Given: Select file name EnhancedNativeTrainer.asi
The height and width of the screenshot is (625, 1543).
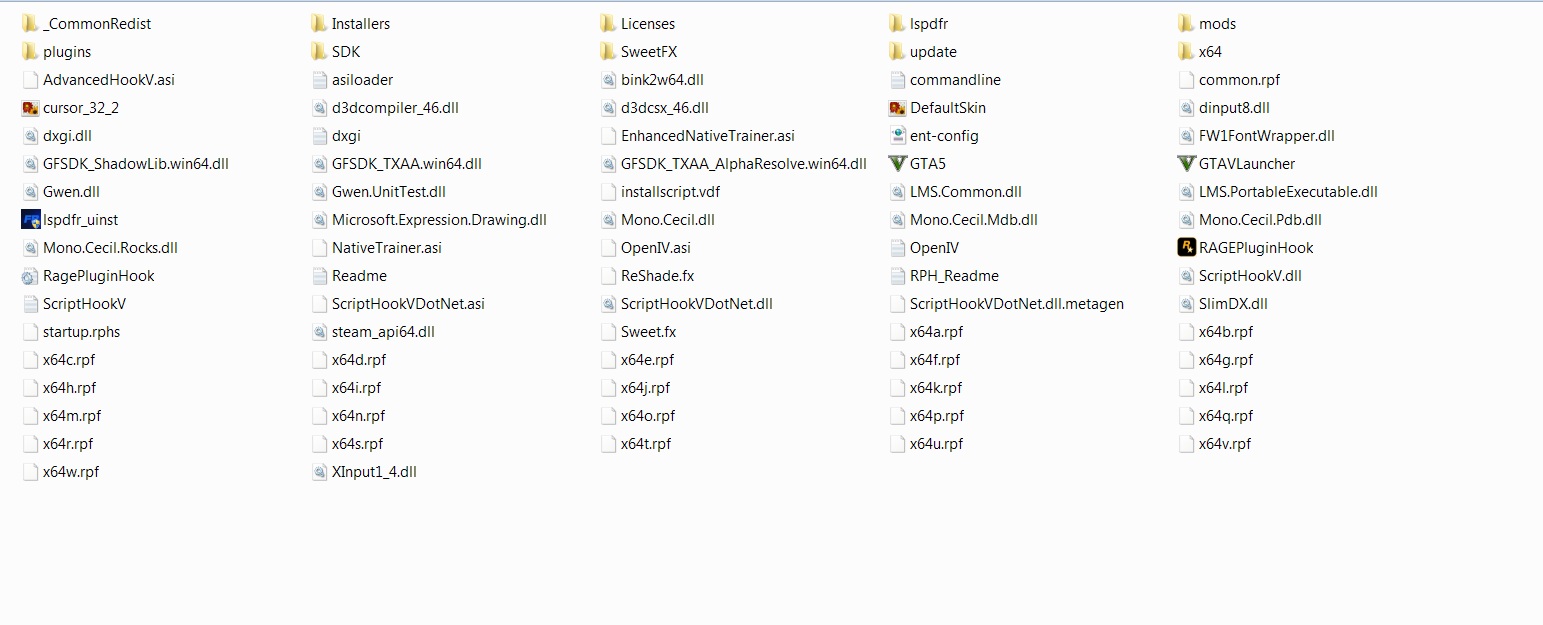Looking at the screenshot, I should pyautogui.click(x=708, y=136).
